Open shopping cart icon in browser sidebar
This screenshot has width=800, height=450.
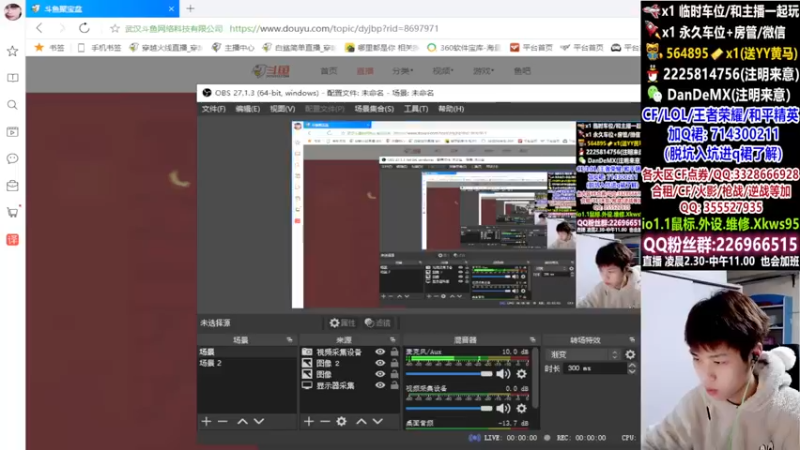click(12, 212)
